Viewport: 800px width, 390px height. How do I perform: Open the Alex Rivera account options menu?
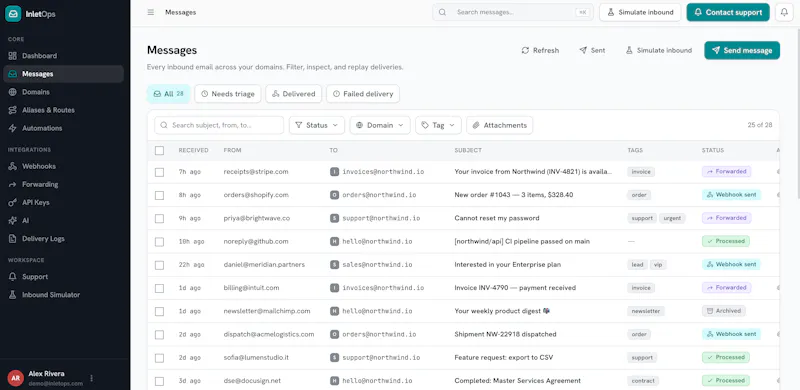pyautogui.click(x=91, y=378)
